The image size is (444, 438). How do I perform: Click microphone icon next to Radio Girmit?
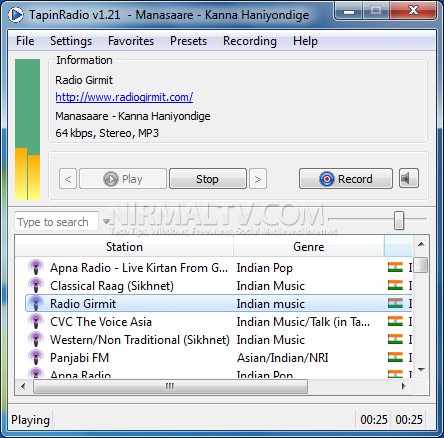click(x=36, y=303)
